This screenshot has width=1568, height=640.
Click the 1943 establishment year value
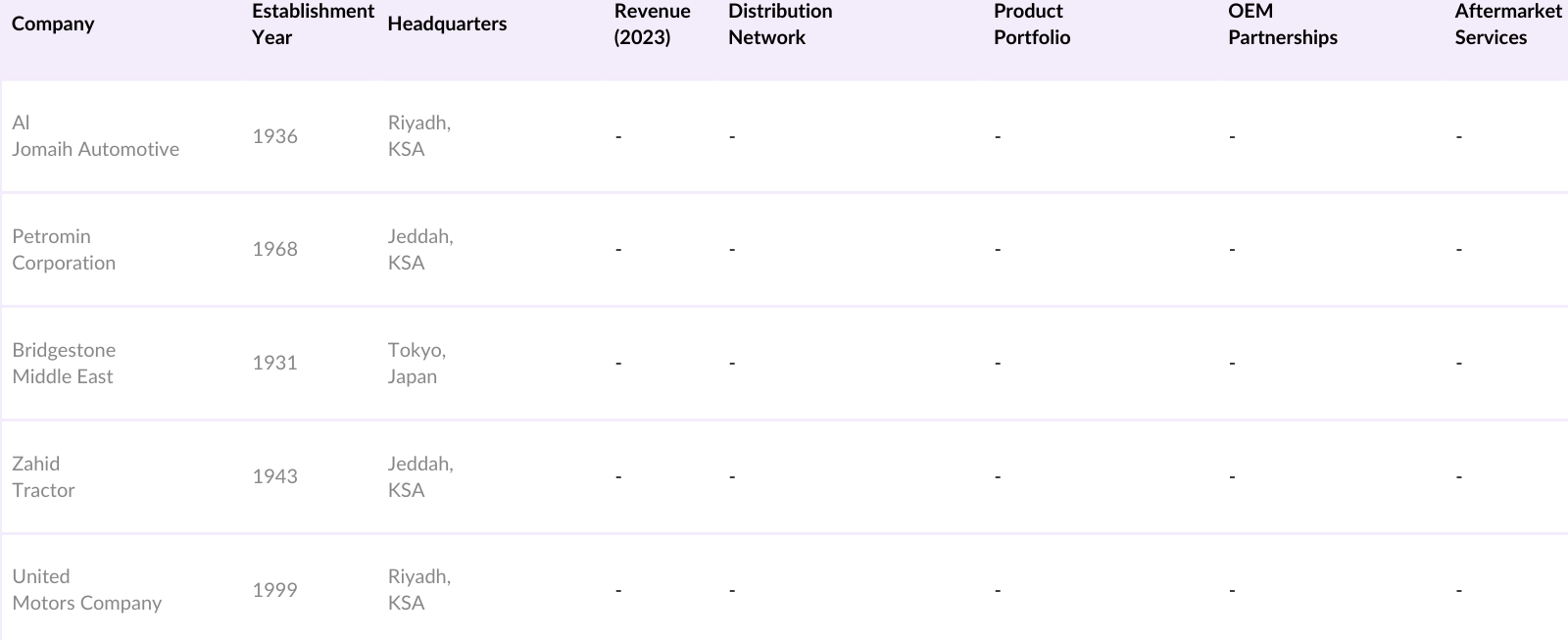(x=274, y=476)
